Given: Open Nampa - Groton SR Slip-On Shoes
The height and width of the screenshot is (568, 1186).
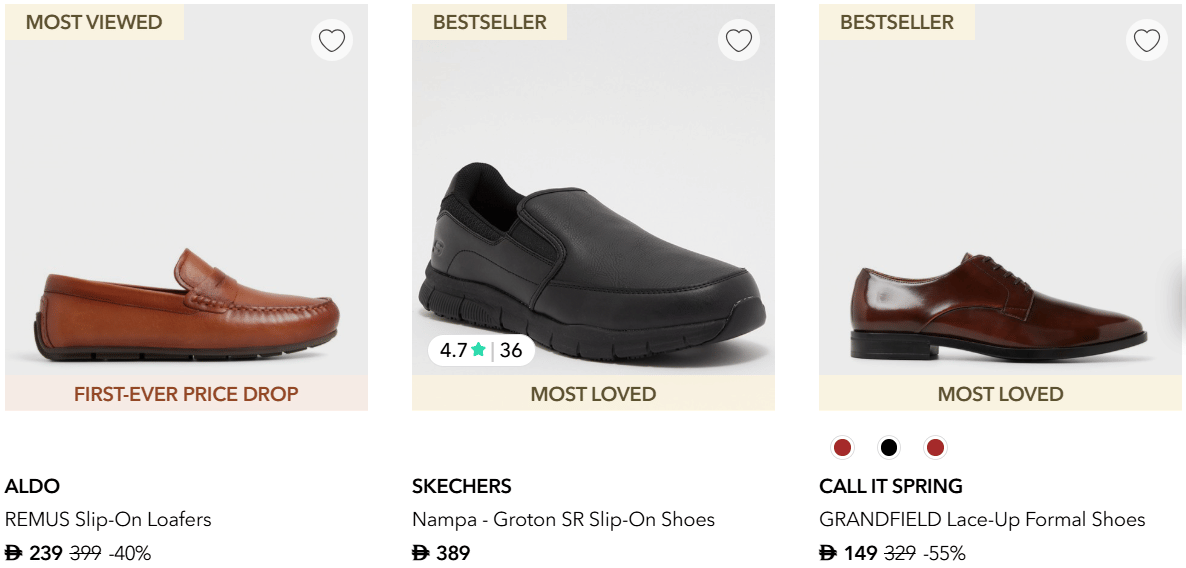Looking at the screenshot, I should (x=563, y=519).
